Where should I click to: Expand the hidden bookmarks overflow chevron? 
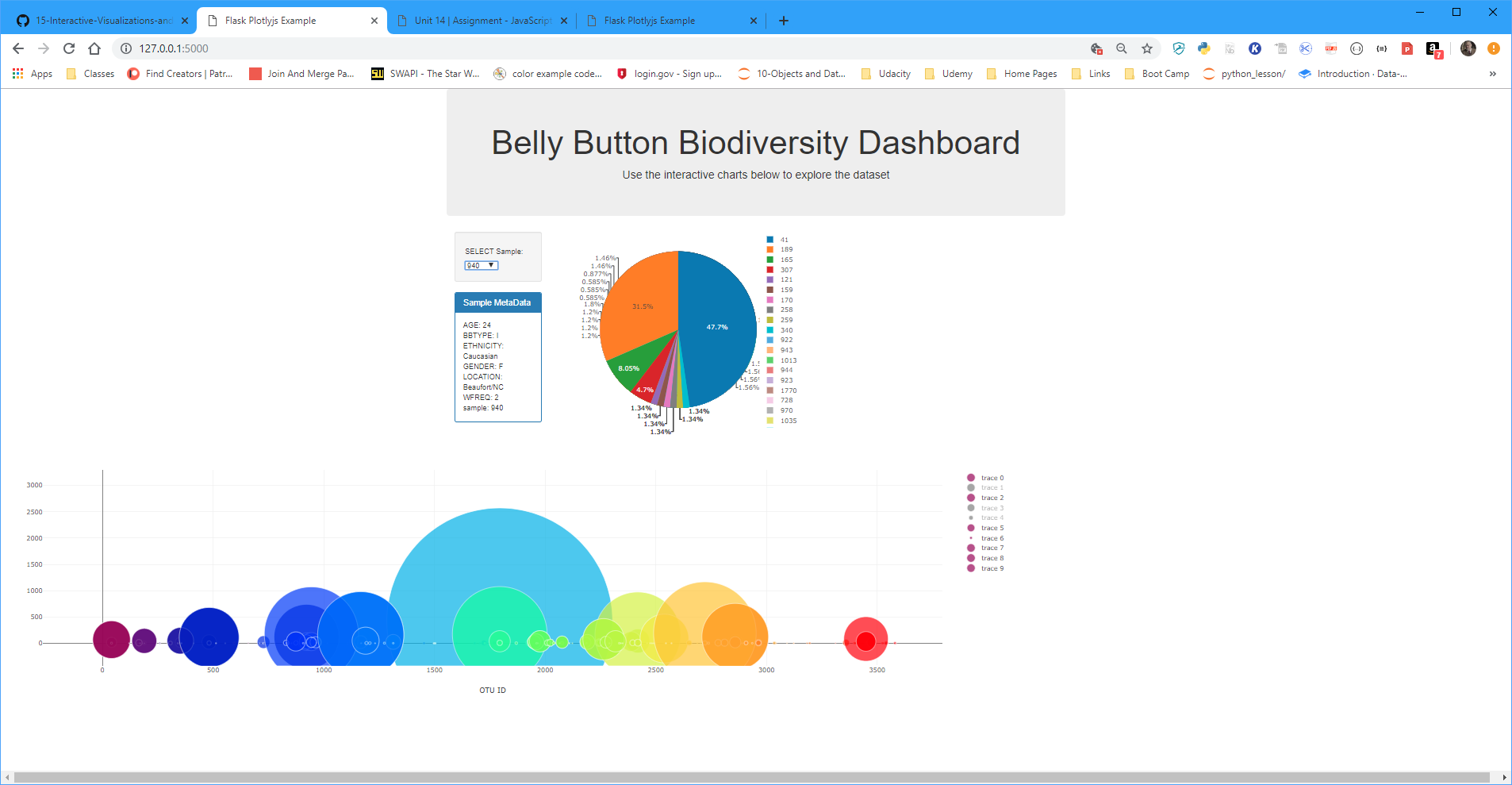click(x=1491, y=73)
